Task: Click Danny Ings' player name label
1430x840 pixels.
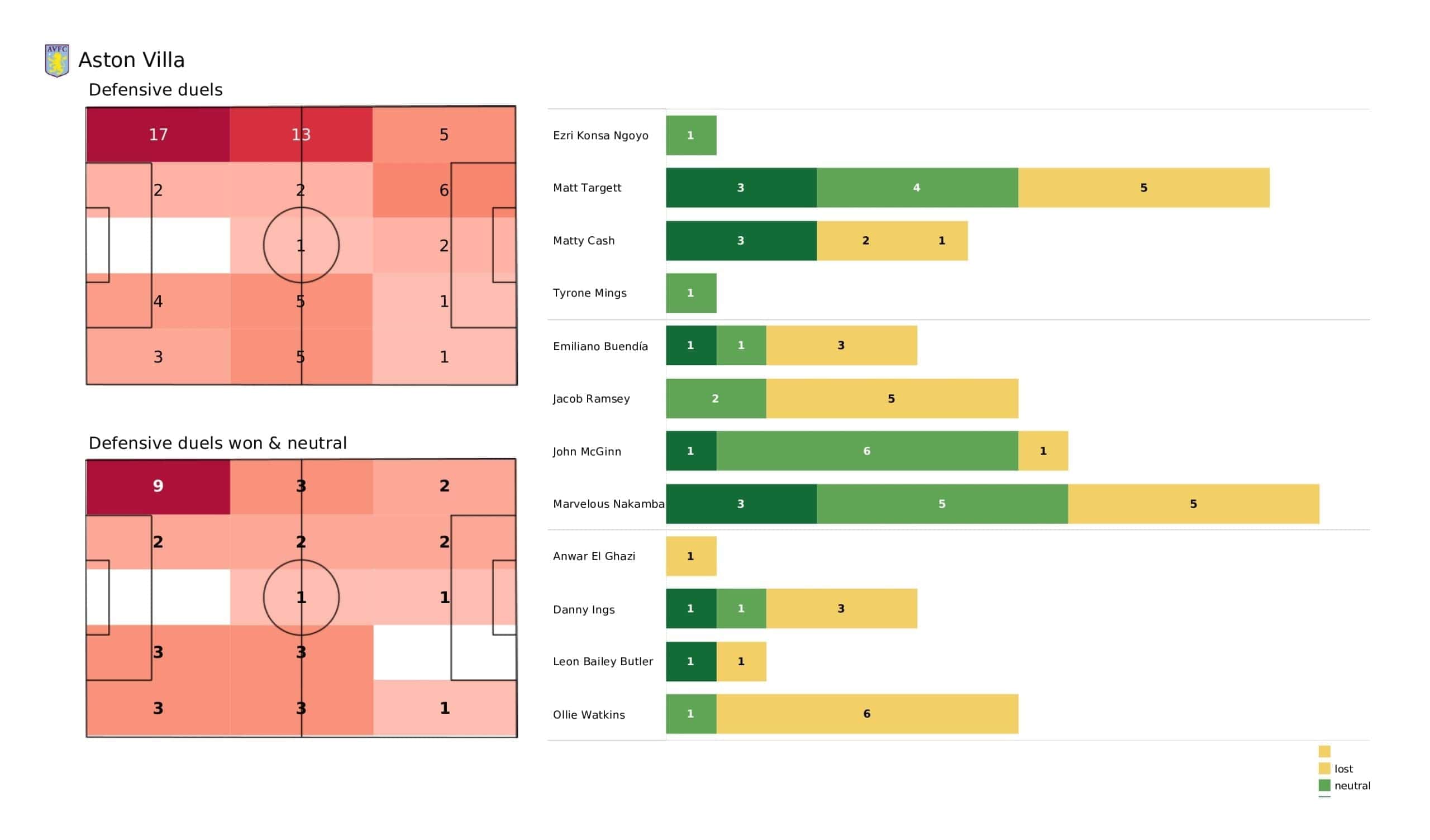Action: point(583,609)
